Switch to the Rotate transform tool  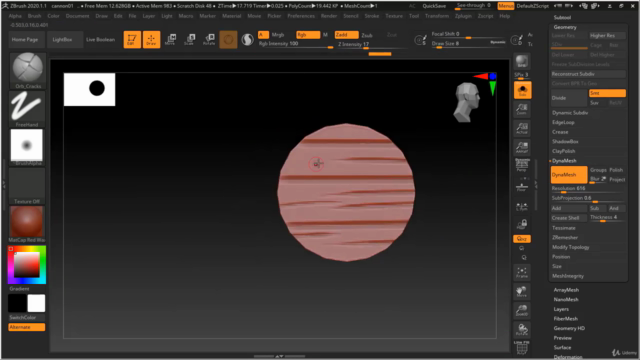[209, 40]
